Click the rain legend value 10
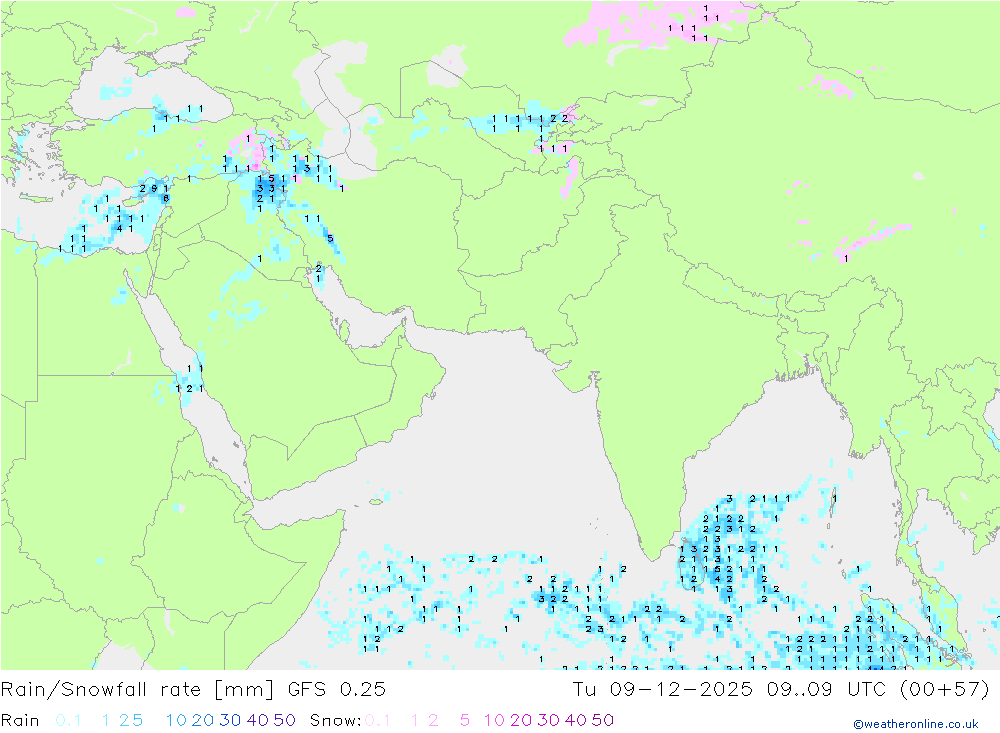The image size is (1000, 733). [176, 720]
